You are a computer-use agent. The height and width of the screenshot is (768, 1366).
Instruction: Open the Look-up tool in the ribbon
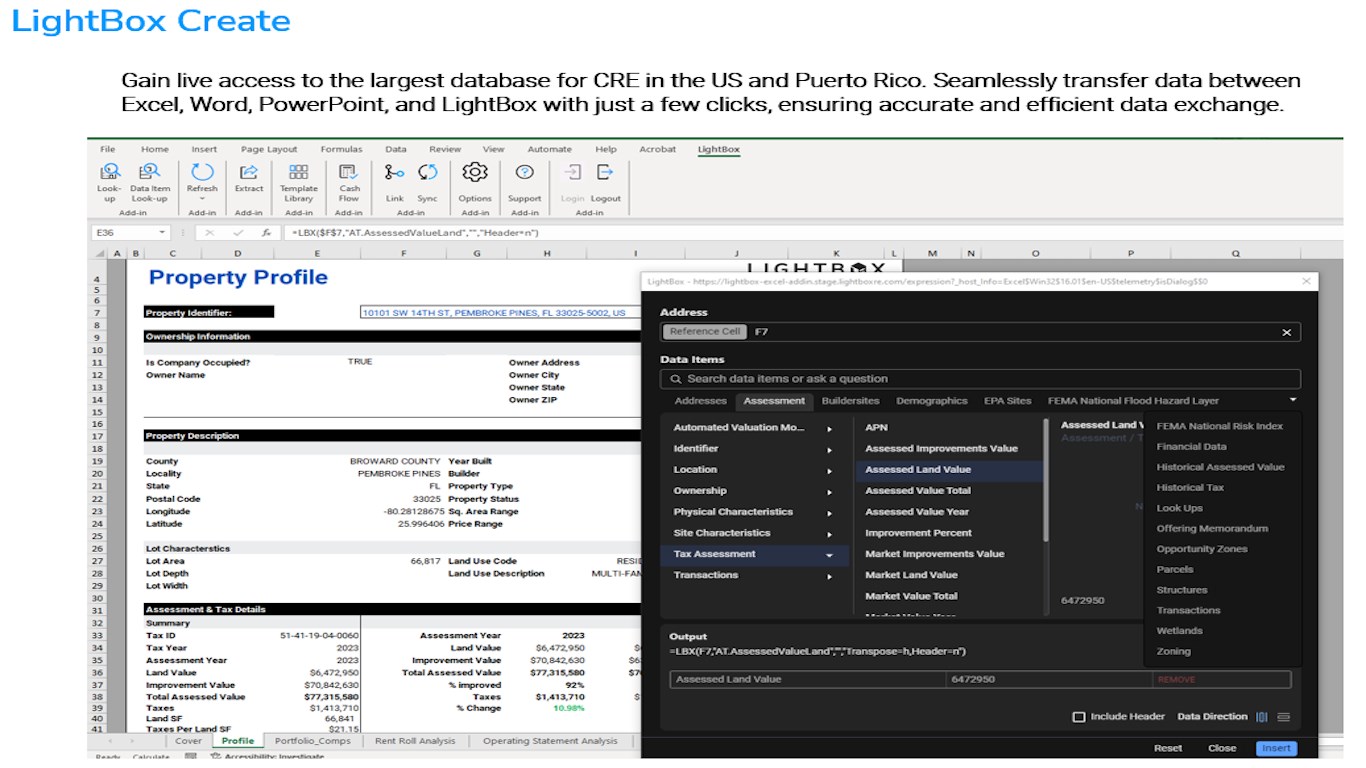pyautogui.click(x=109, y=180)
